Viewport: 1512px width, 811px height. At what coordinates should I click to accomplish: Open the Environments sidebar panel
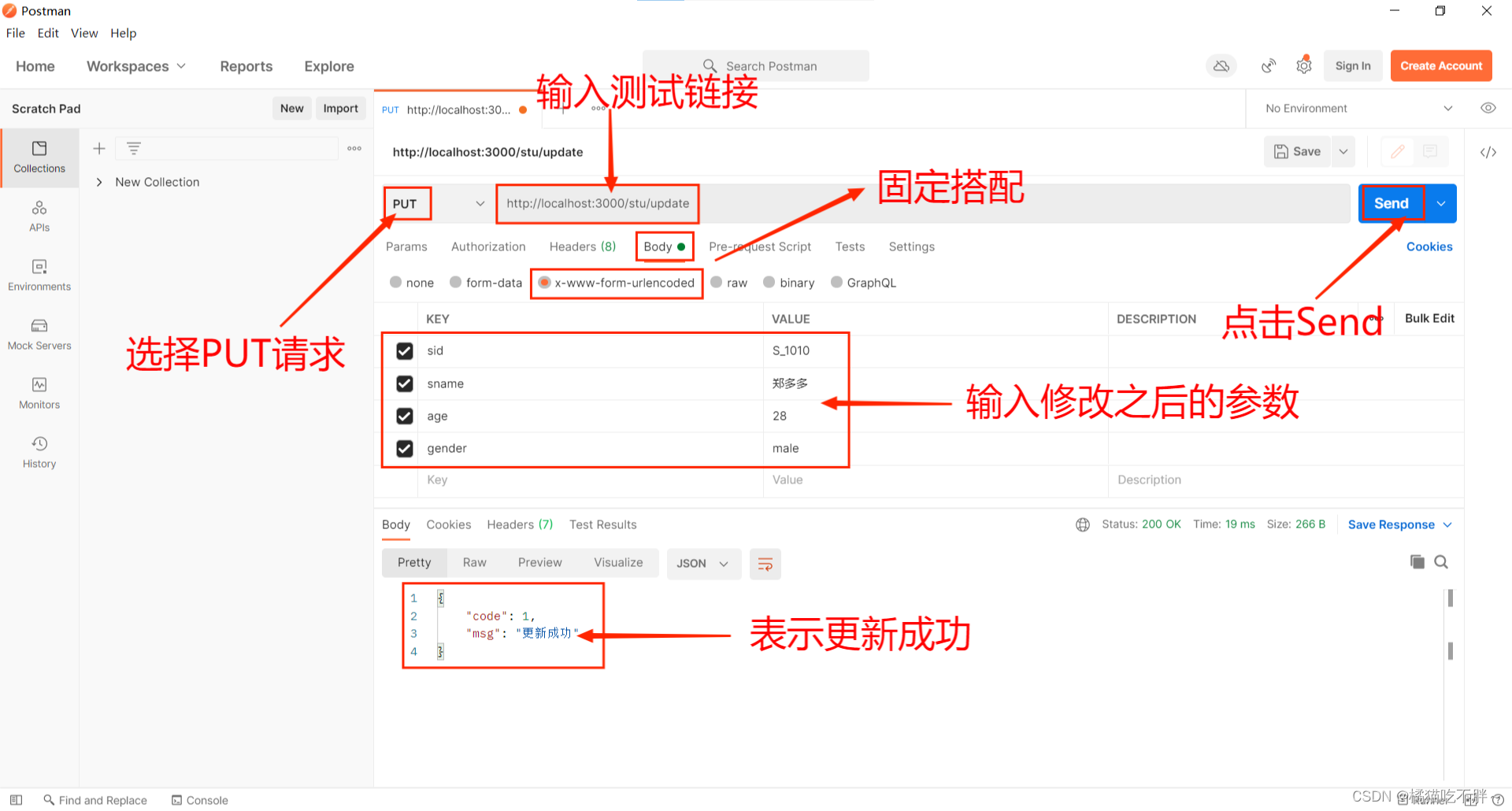pyautogui.click(x=39, y=276)
